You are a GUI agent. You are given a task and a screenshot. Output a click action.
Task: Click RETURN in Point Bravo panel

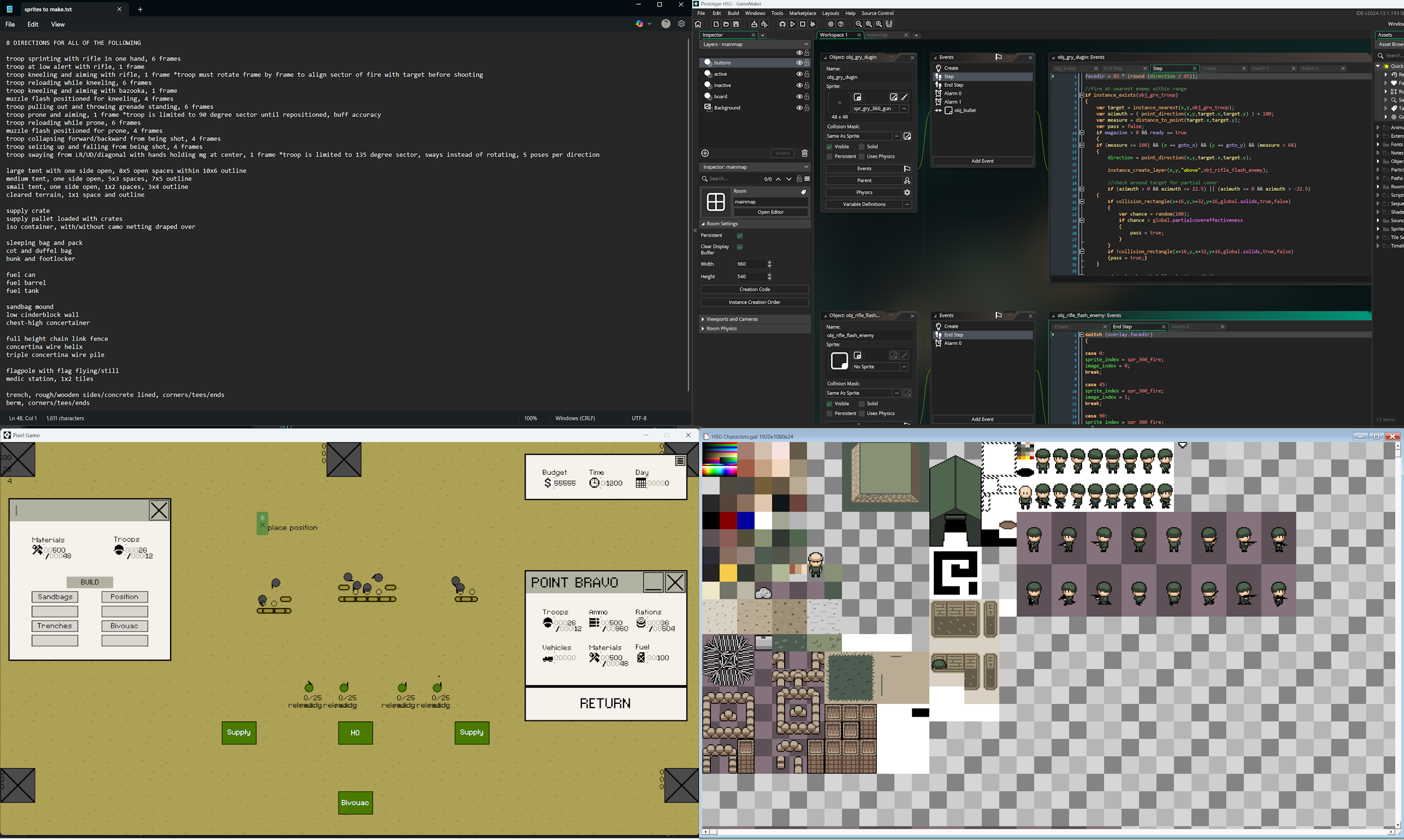[606, 704]
